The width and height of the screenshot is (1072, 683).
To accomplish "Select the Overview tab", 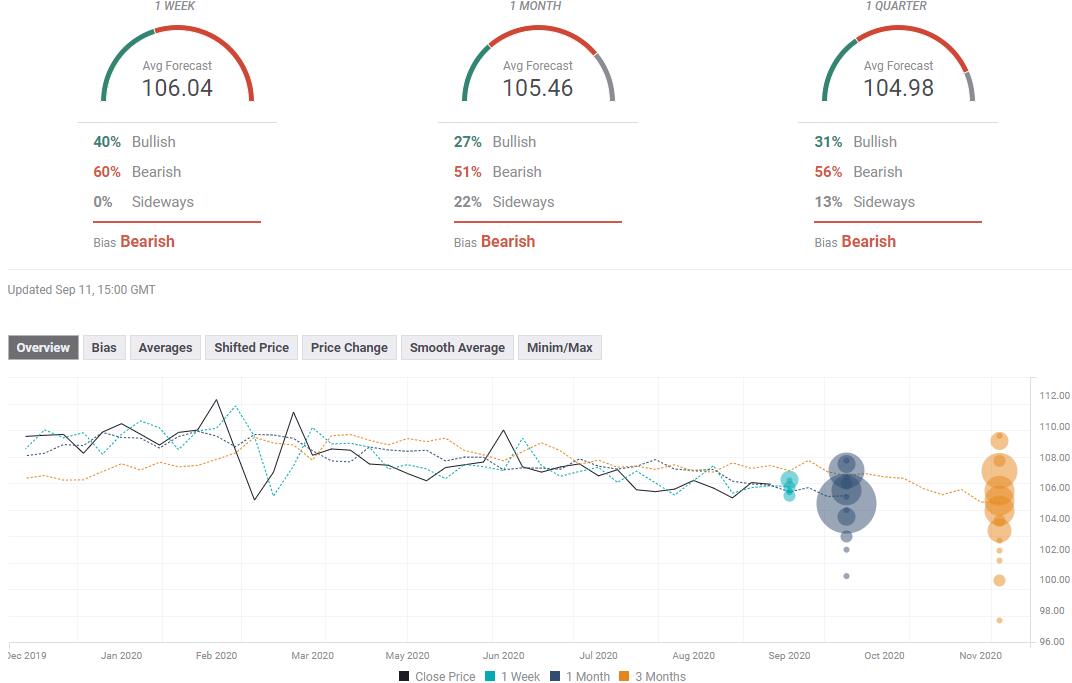I will (43, 347).
